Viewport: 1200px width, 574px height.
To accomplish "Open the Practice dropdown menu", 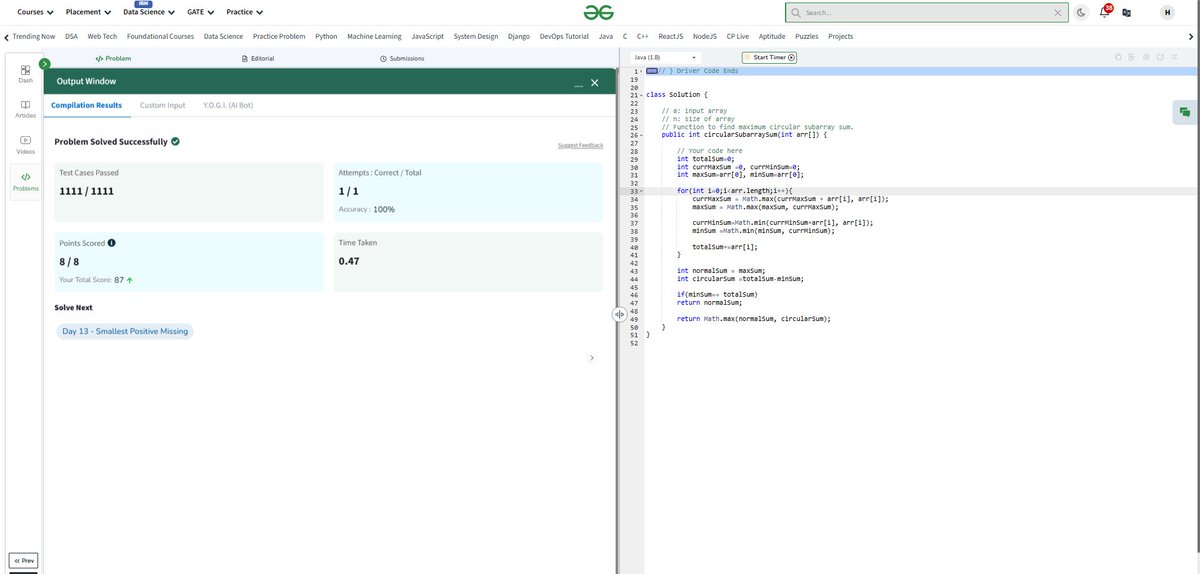I will 245,12.
